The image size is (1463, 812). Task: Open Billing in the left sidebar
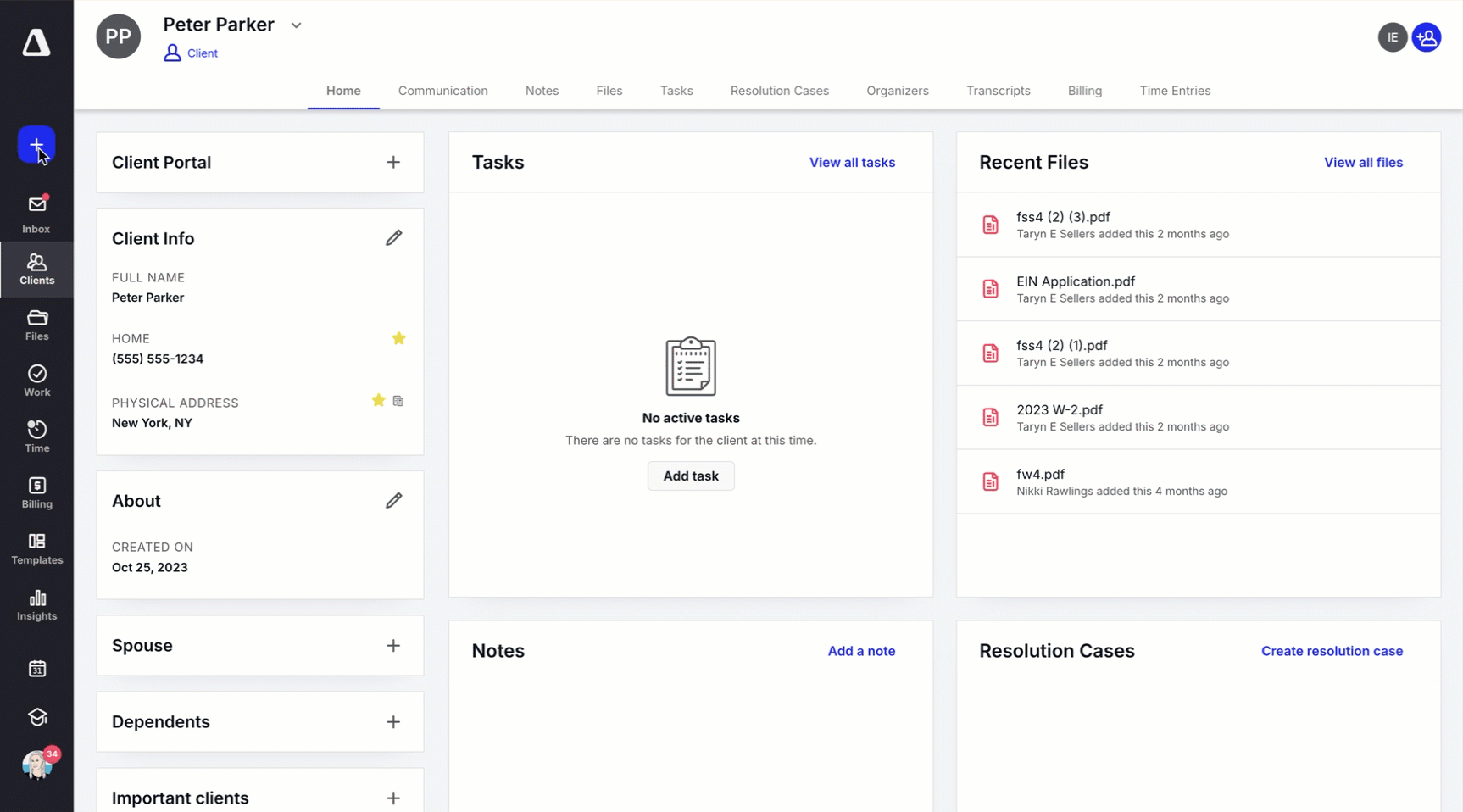36,492
